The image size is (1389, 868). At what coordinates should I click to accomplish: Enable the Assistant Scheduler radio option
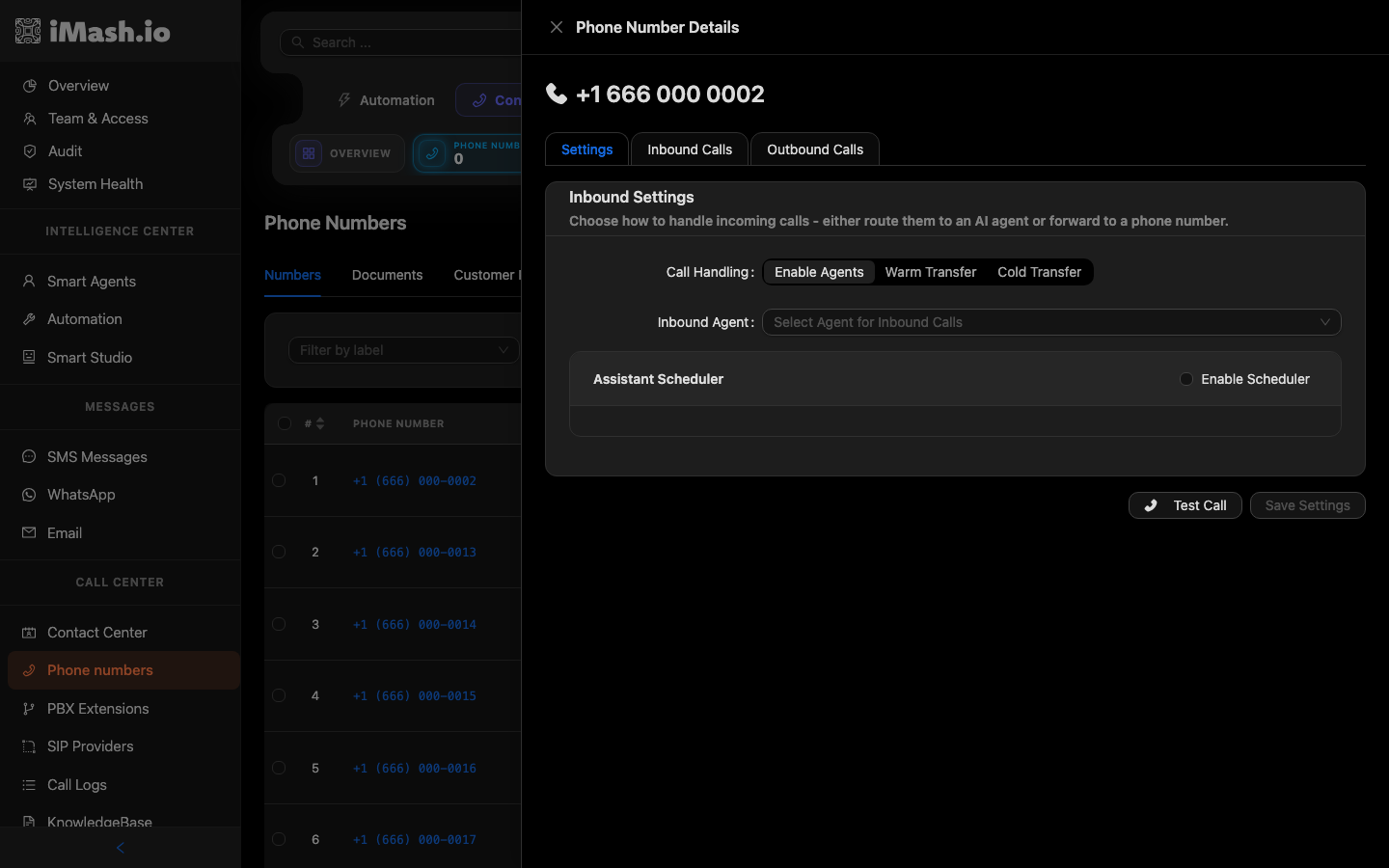[1186, 379]
